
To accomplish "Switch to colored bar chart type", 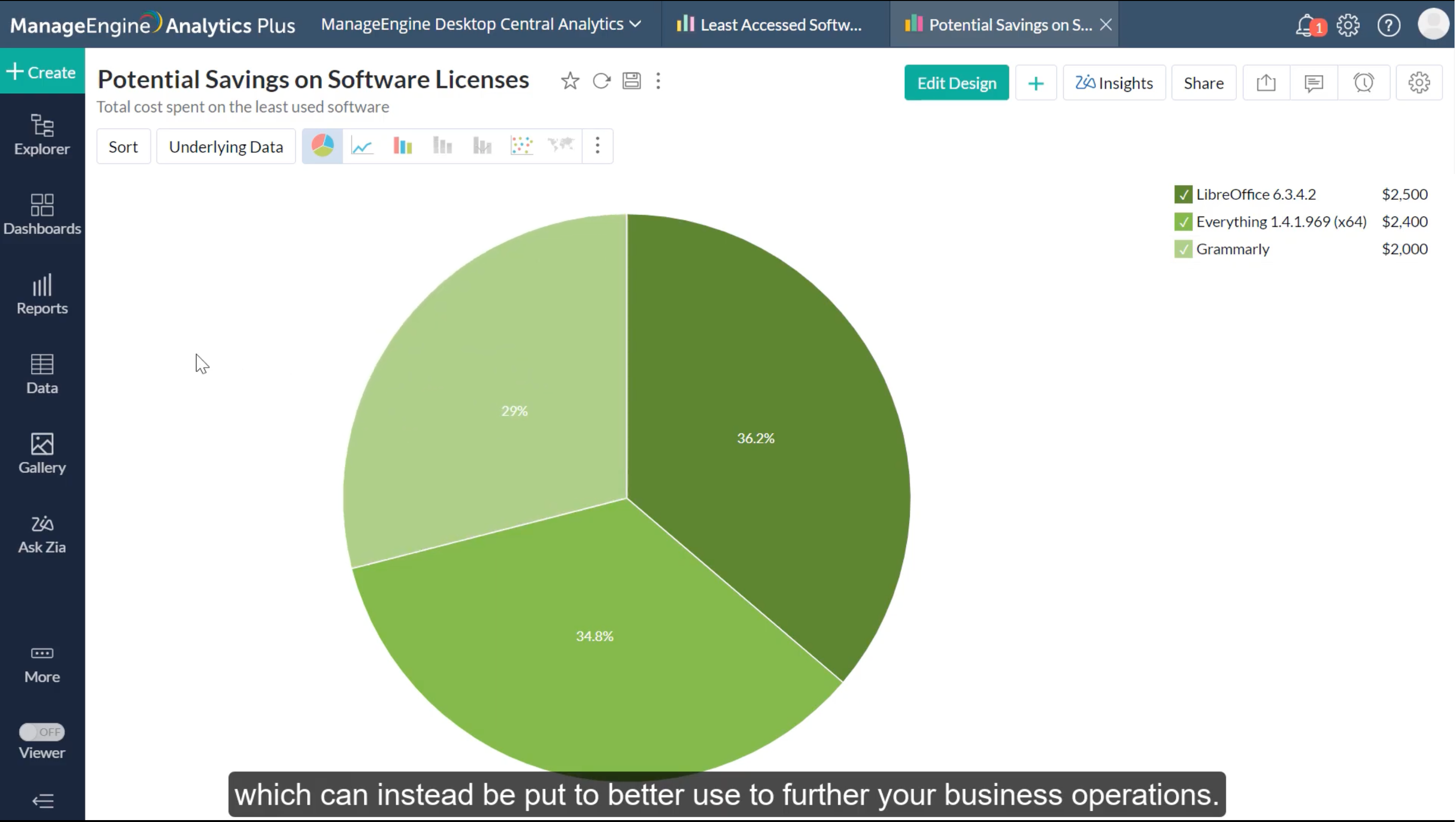I will [402, 146].
